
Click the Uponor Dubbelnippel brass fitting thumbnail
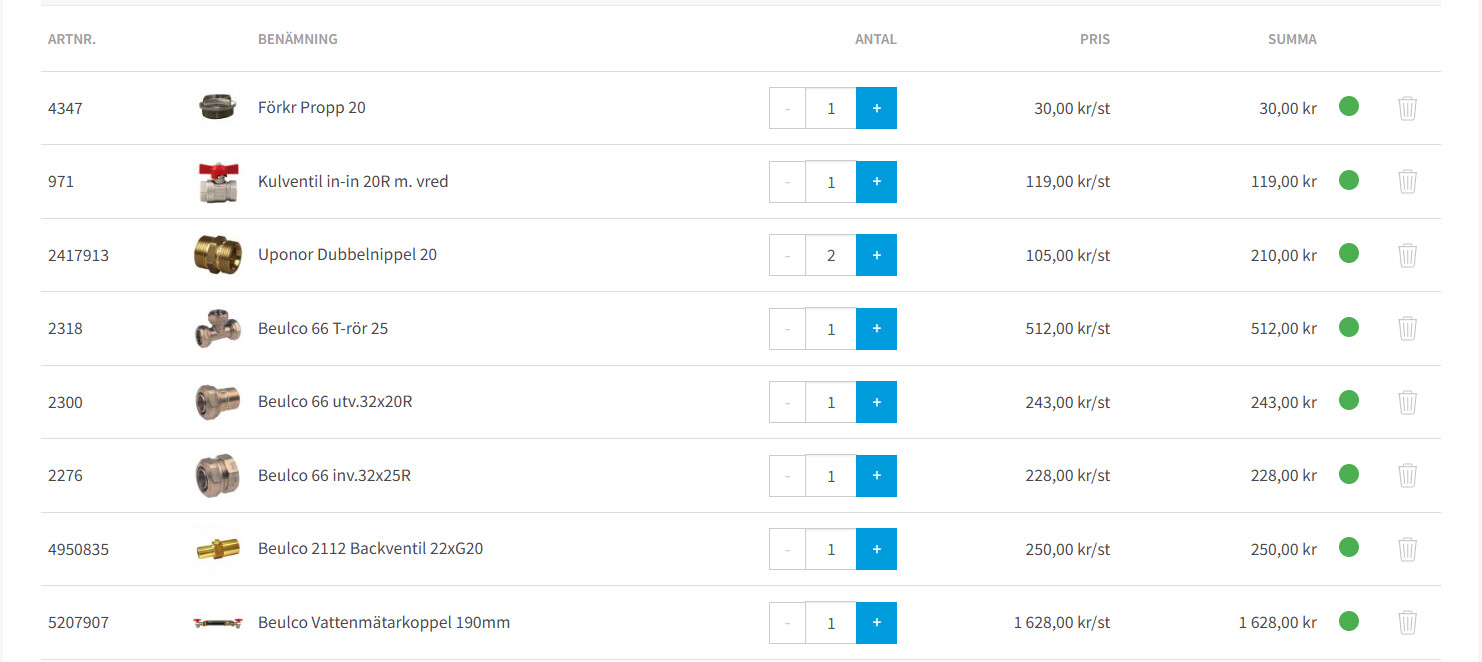pyautogui.click(x=217, y=255)
